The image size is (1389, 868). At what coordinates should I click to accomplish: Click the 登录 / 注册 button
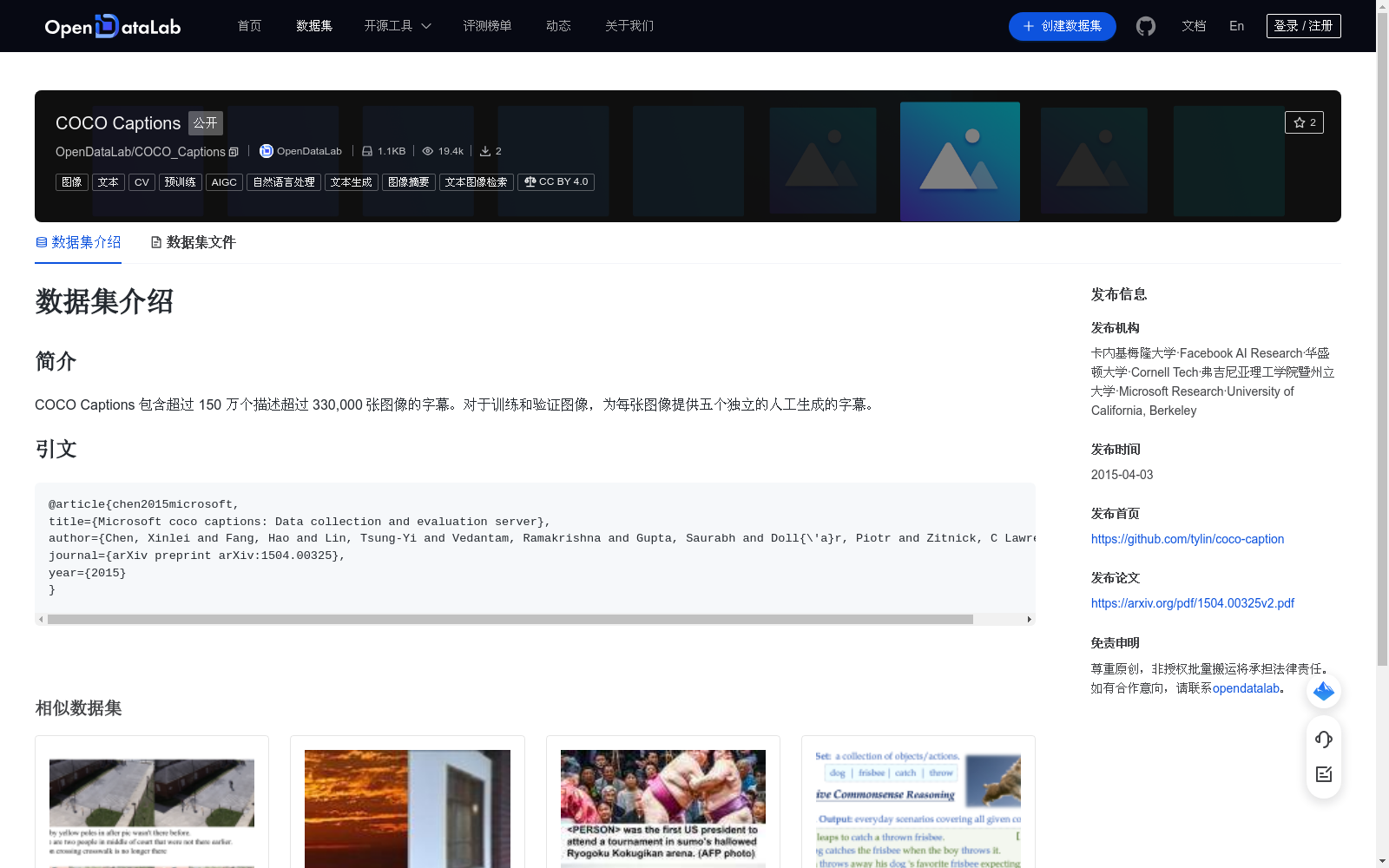[x=1303, y=26]
